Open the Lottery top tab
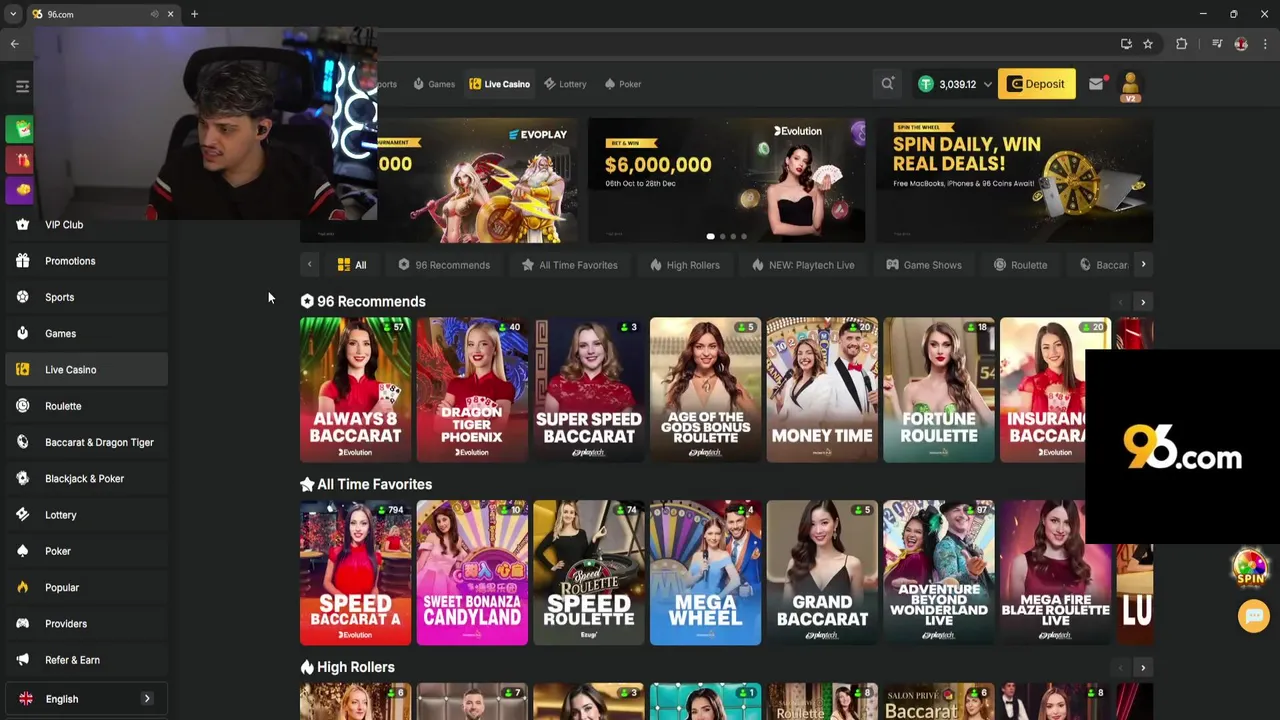This screenshot has width=1280, height=720. tap(565, 84)
